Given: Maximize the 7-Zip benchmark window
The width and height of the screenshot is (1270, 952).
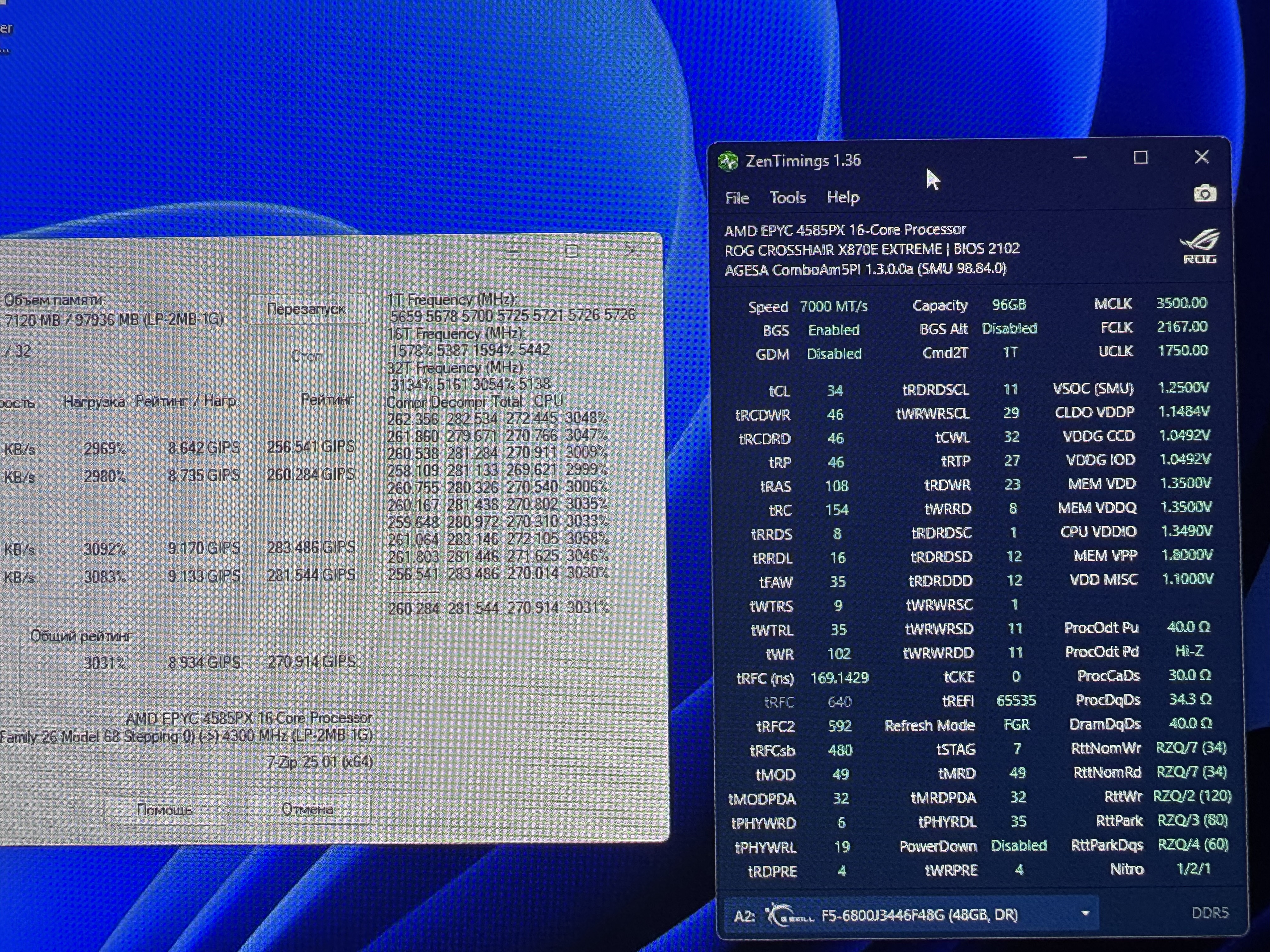Looking at the screenshot, I should coord(571,251).
